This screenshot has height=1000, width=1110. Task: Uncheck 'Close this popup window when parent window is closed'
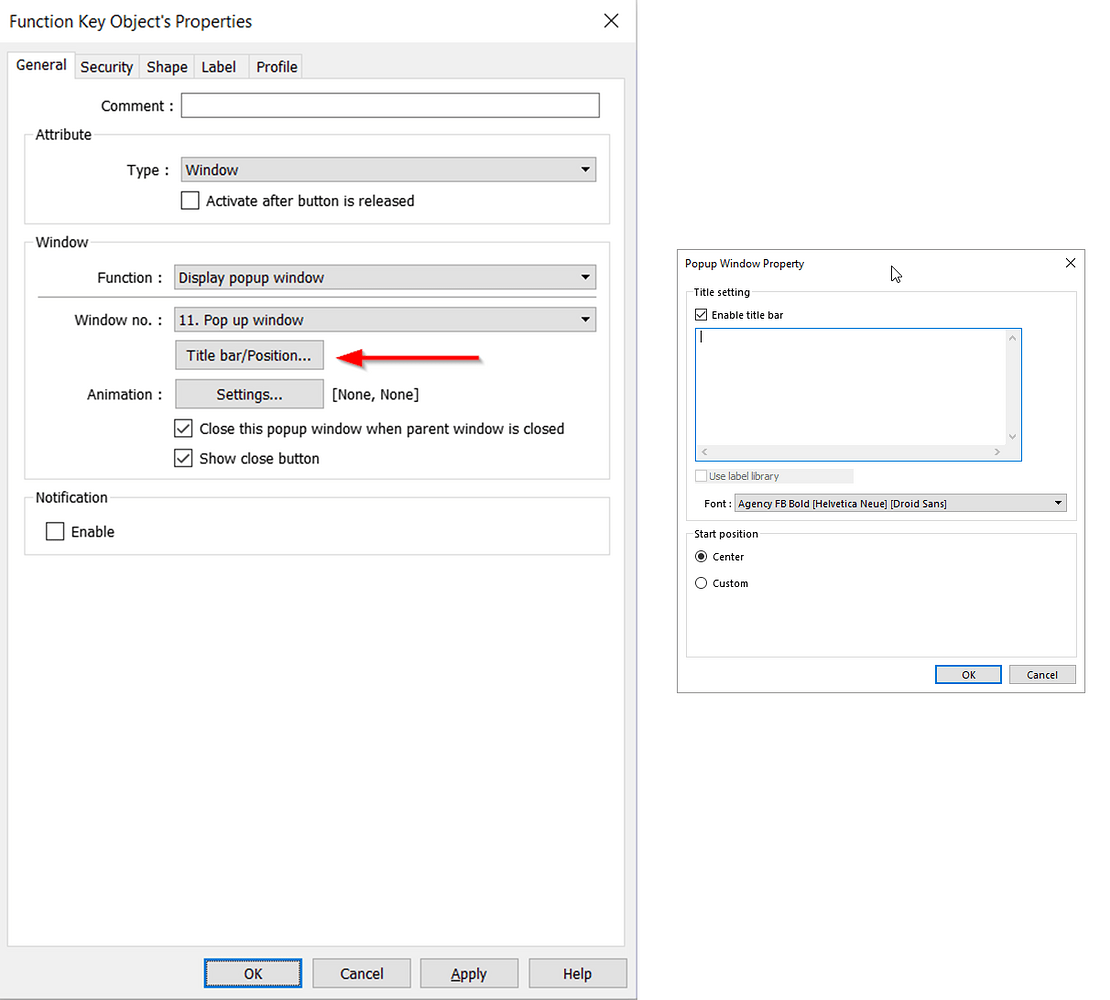(183, 428)
